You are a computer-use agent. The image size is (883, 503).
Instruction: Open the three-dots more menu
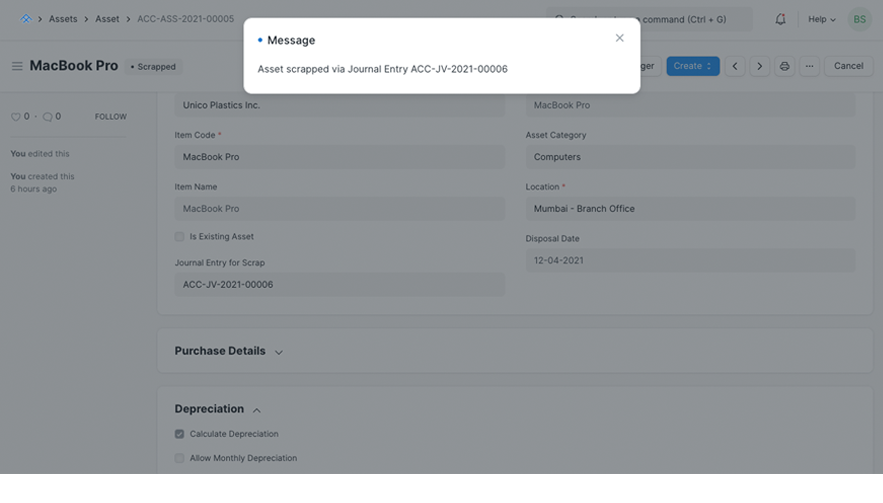[810, 66]
